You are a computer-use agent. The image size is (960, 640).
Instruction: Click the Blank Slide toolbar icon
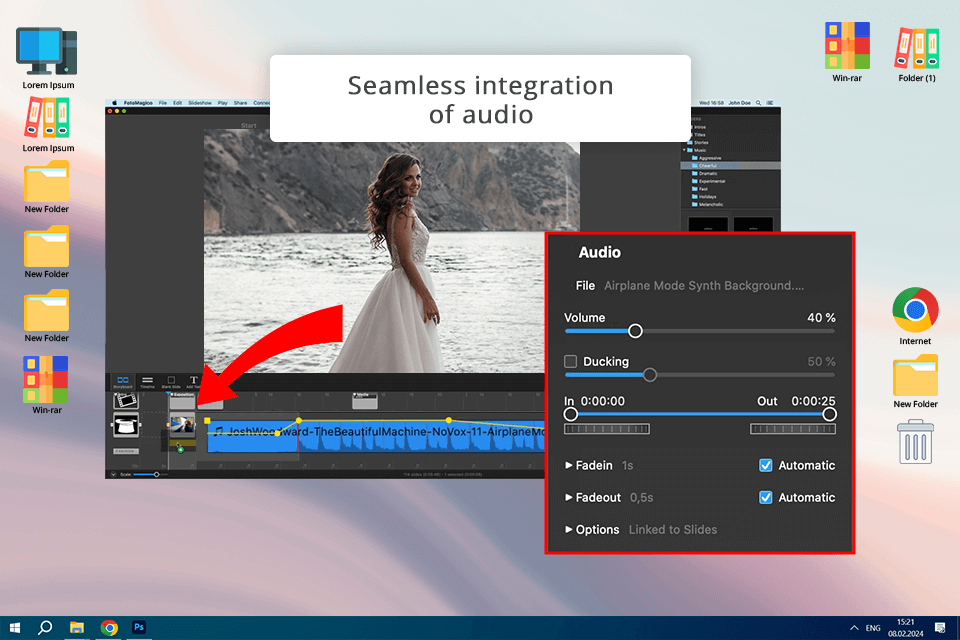[171, 381]
